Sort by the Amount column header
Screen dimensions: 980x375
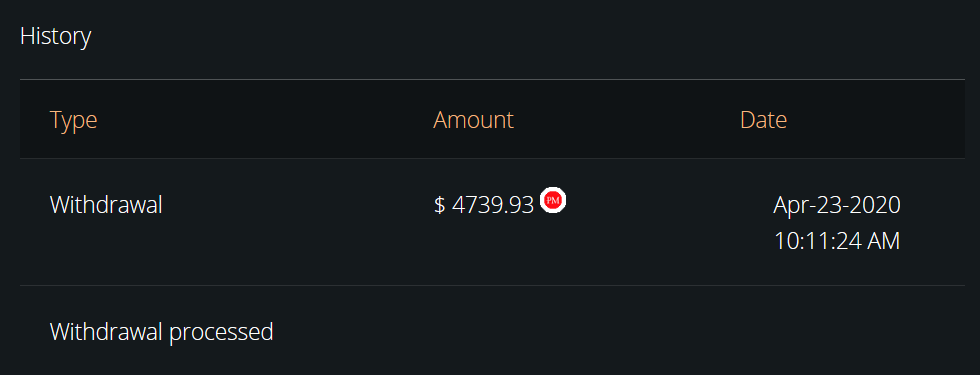[x=473, y=119]
